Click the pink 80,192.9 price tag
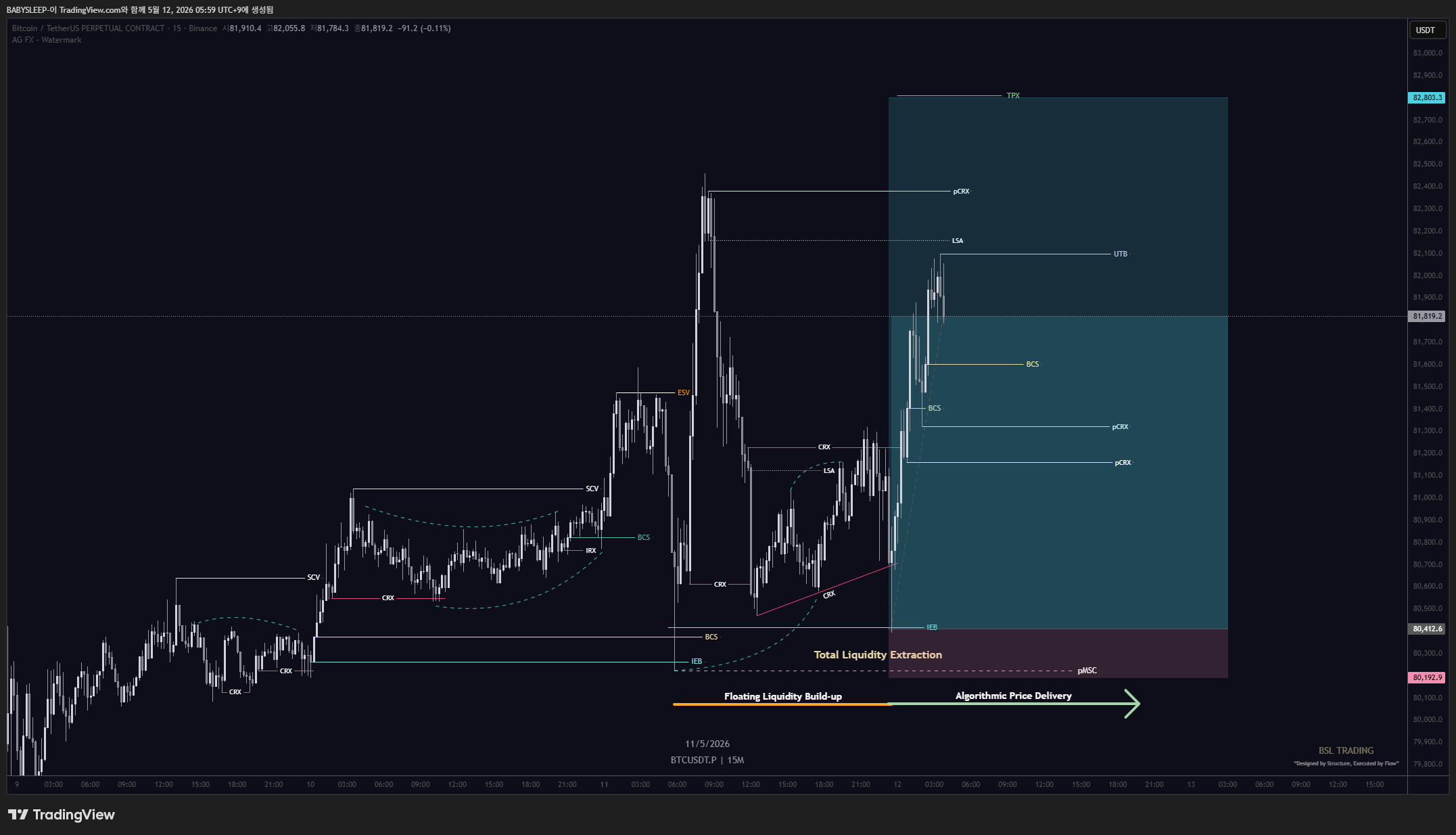 tap(1427, 677)
